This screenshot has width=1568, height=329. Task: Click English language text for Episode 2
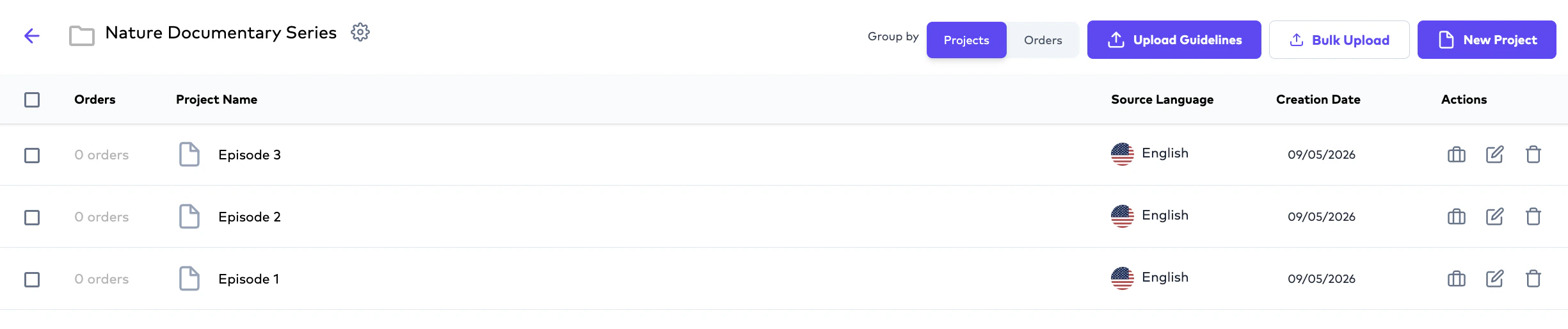point(1165,215)
